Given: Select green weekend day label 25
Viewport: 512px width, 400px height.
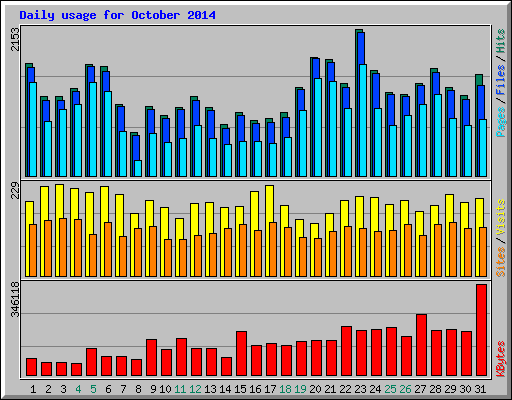Looking at the screenshot, I should point(390,389).
